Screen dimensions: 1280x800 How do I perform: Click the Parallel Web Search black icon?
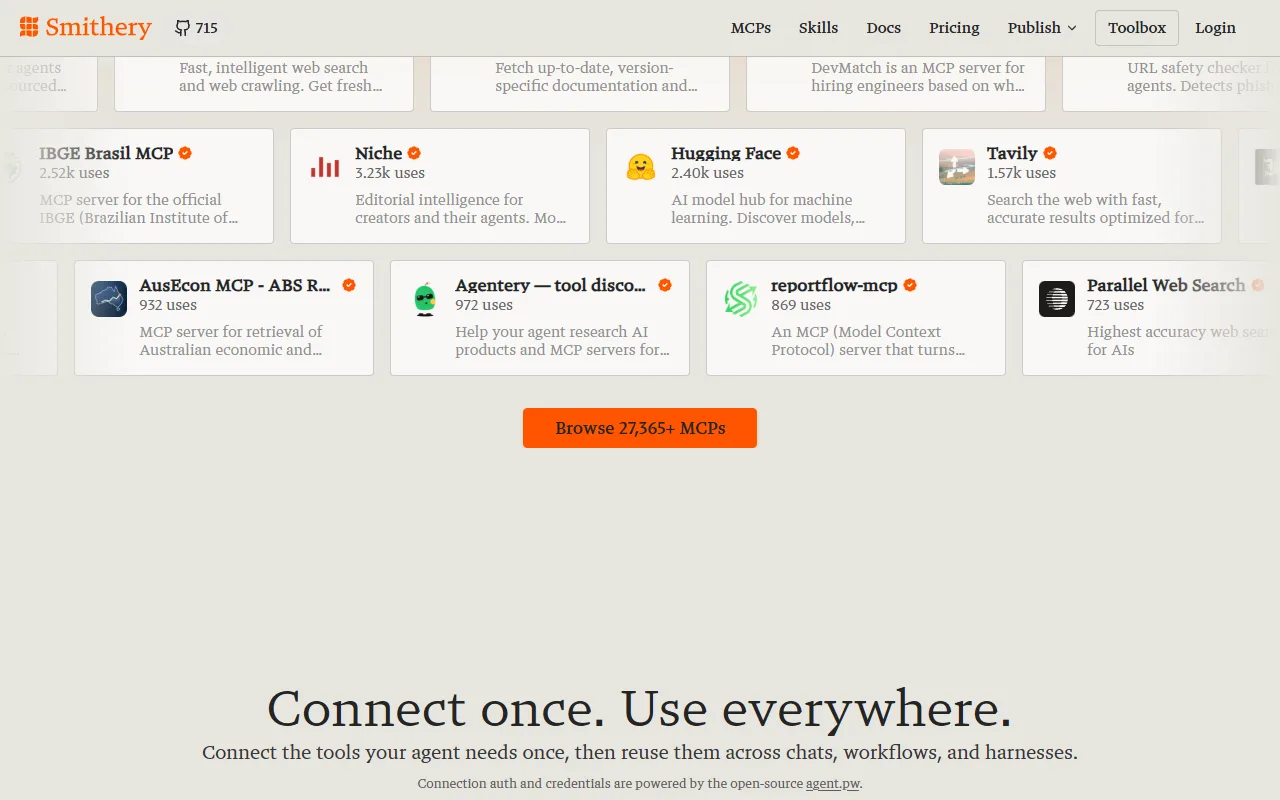tap(1057, 299)
